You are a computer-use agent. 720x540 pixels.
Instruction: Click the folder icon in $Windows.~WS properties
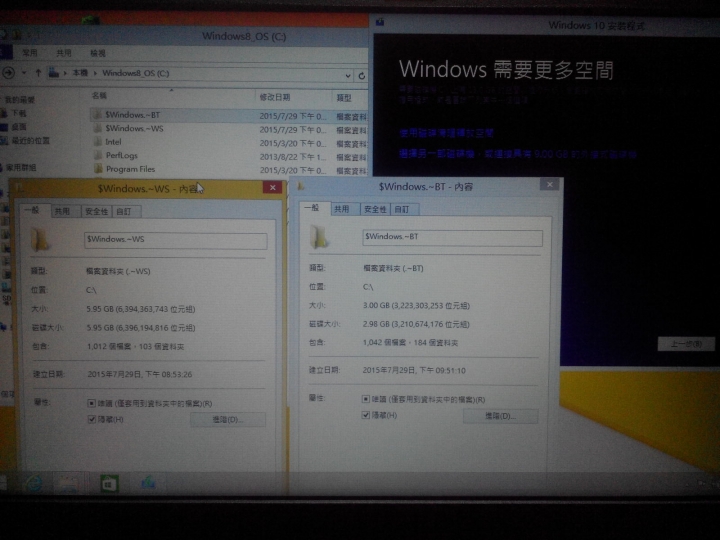point(40,240)
